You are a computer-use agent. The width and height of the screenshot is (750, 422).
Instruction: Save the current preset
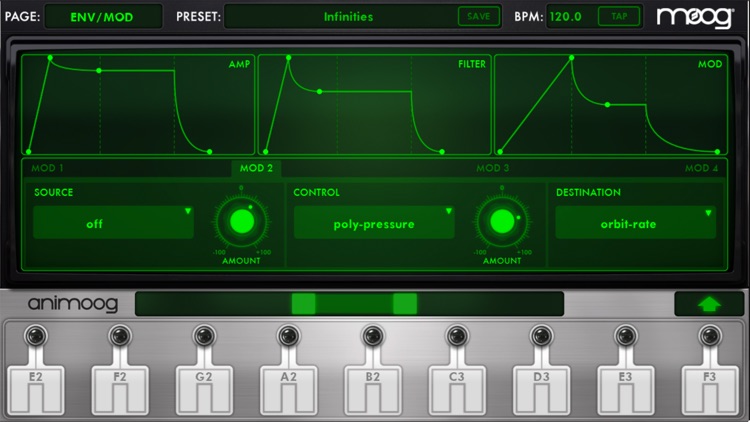[x=479, y=16]
